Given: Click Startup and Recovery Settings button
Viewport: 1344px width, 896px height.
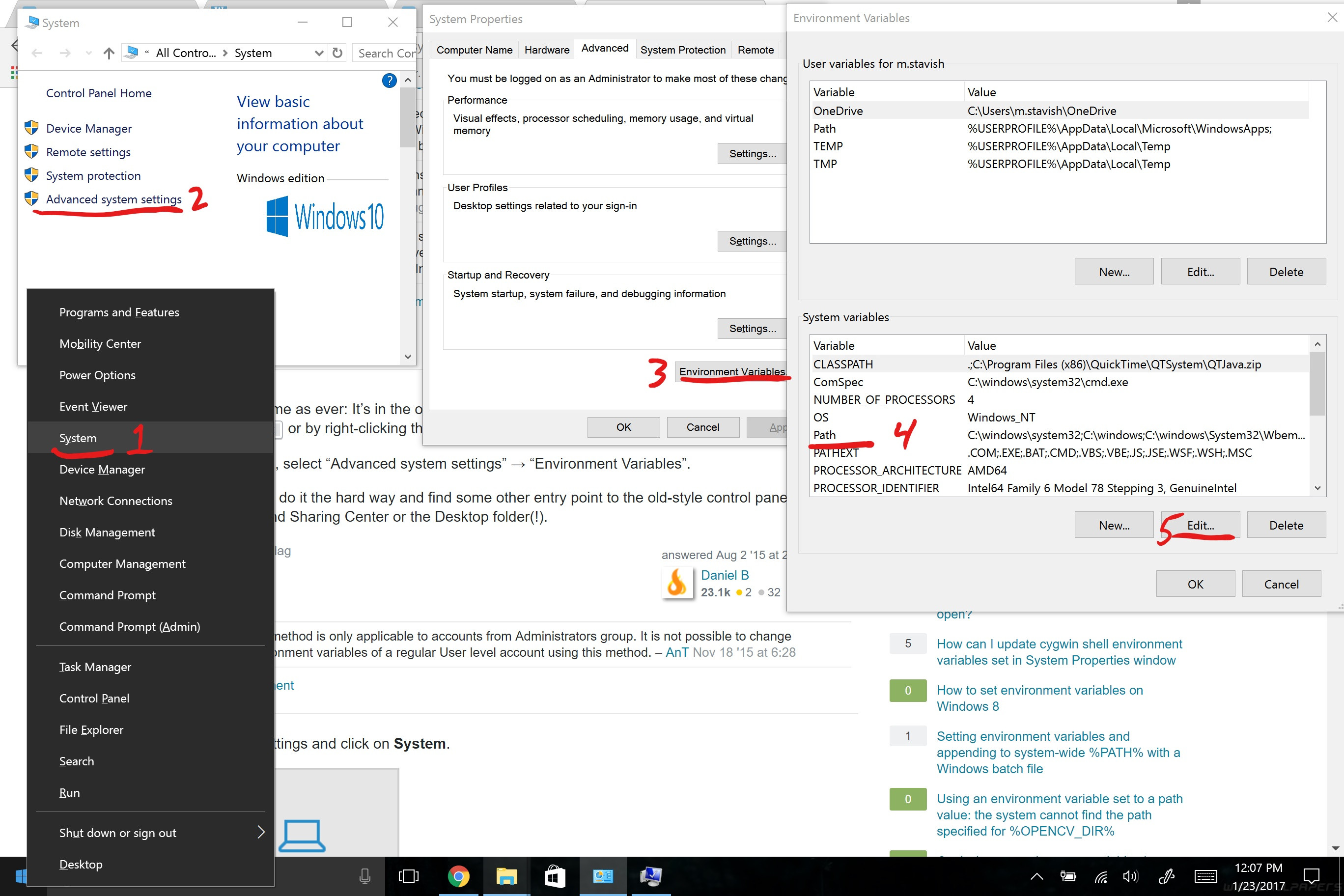Looking at the screenshot, I should point(751,327).
